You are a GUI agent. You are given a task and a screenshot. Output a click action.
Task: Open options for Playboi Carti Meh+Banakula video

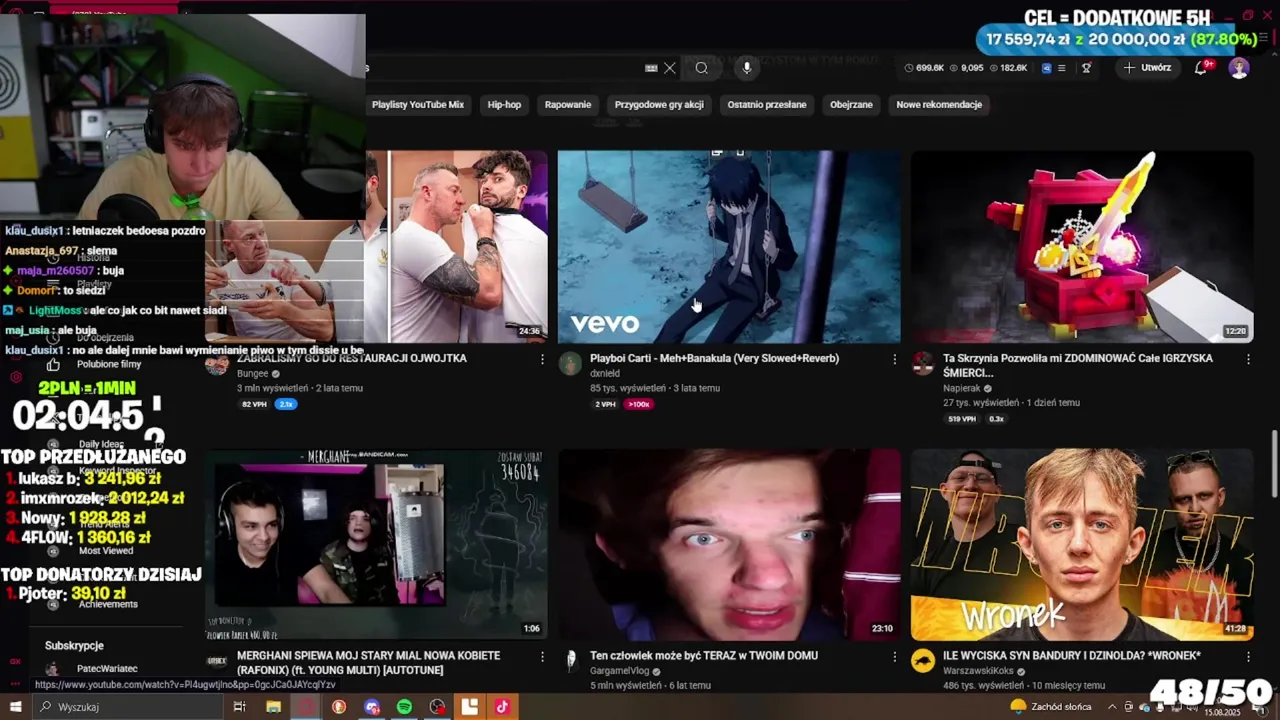(895, 359)
